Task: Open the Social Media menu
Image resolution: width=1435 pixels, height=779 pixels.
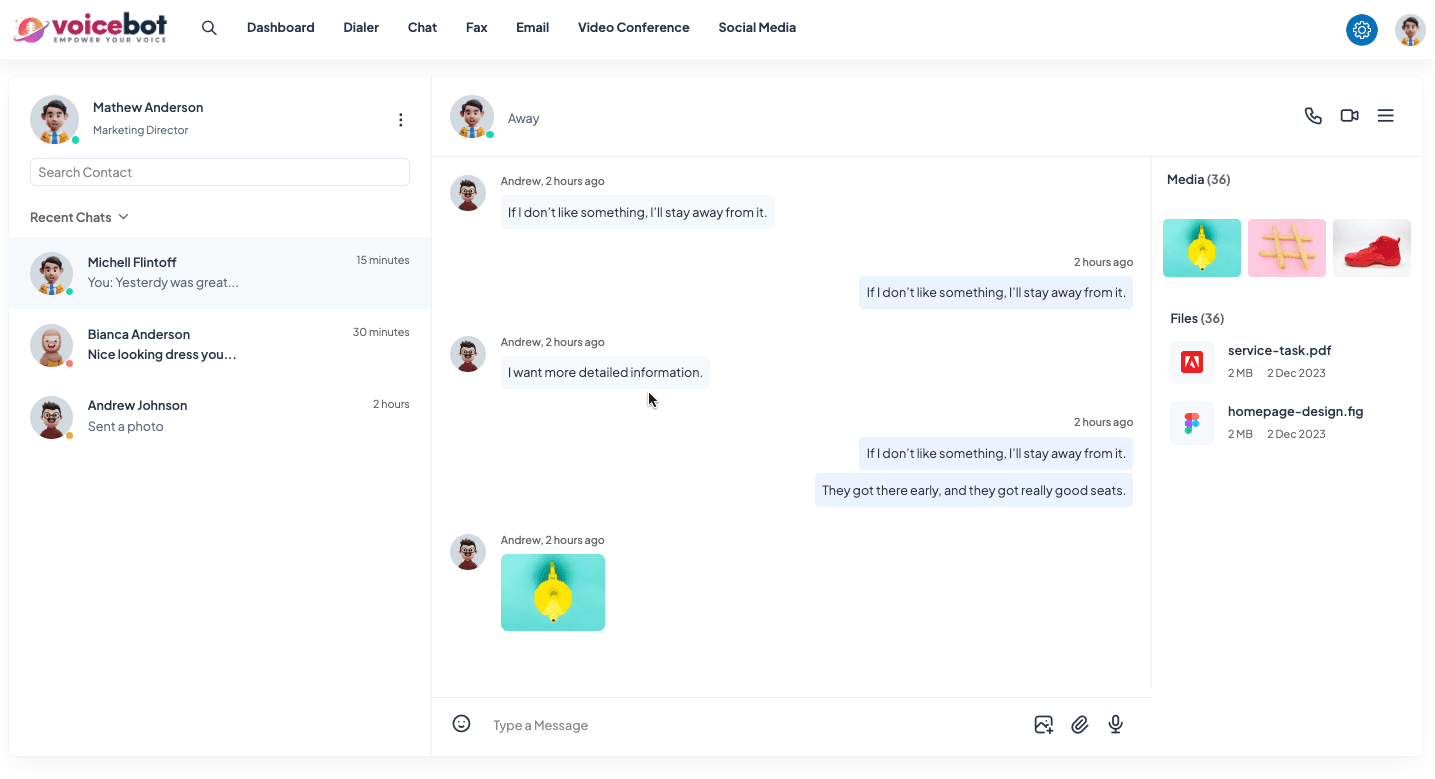Action: (x=757, y=28)
